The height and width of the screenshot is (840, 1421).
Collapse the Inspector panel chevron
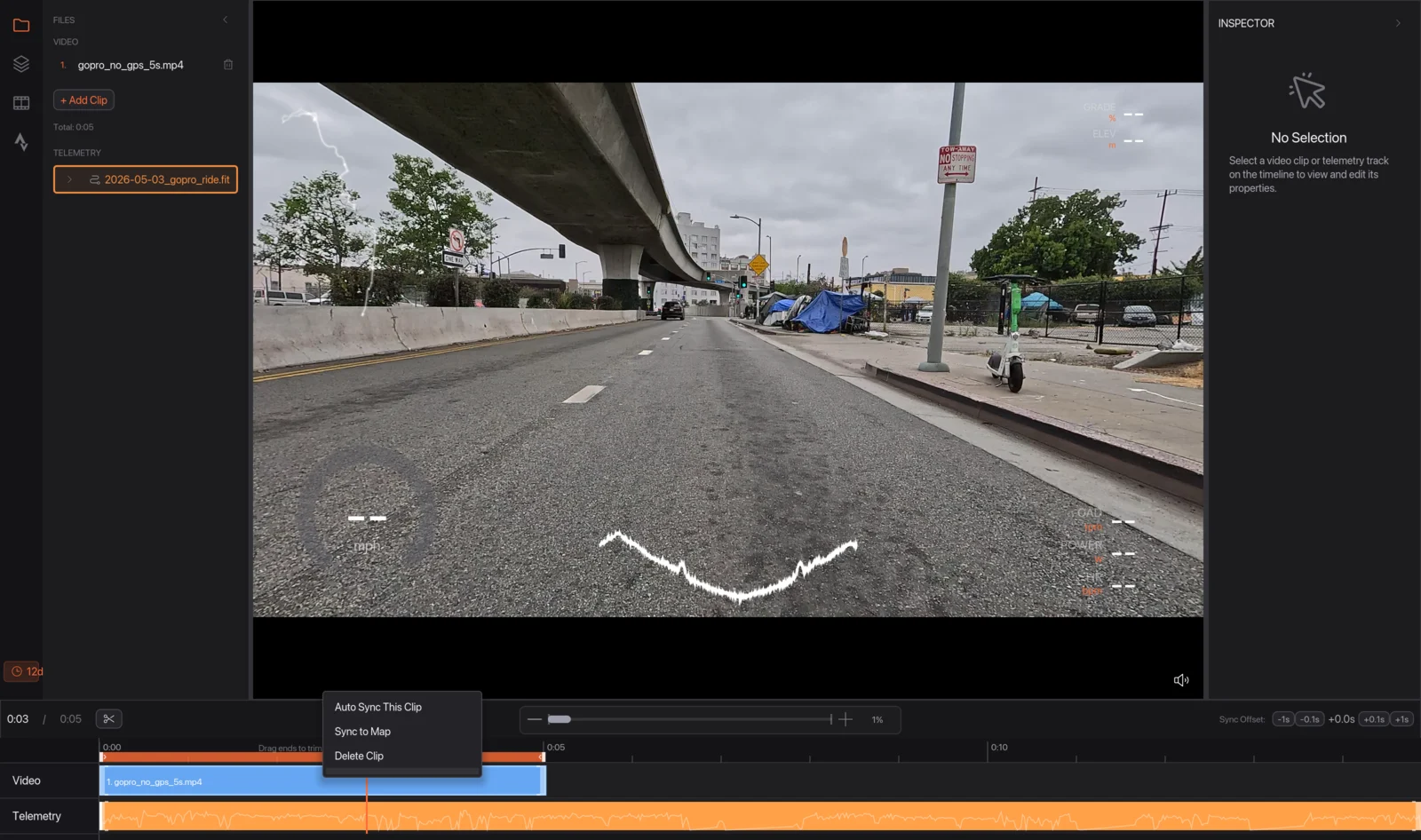pyautogui.click(x=1398, y=23)
